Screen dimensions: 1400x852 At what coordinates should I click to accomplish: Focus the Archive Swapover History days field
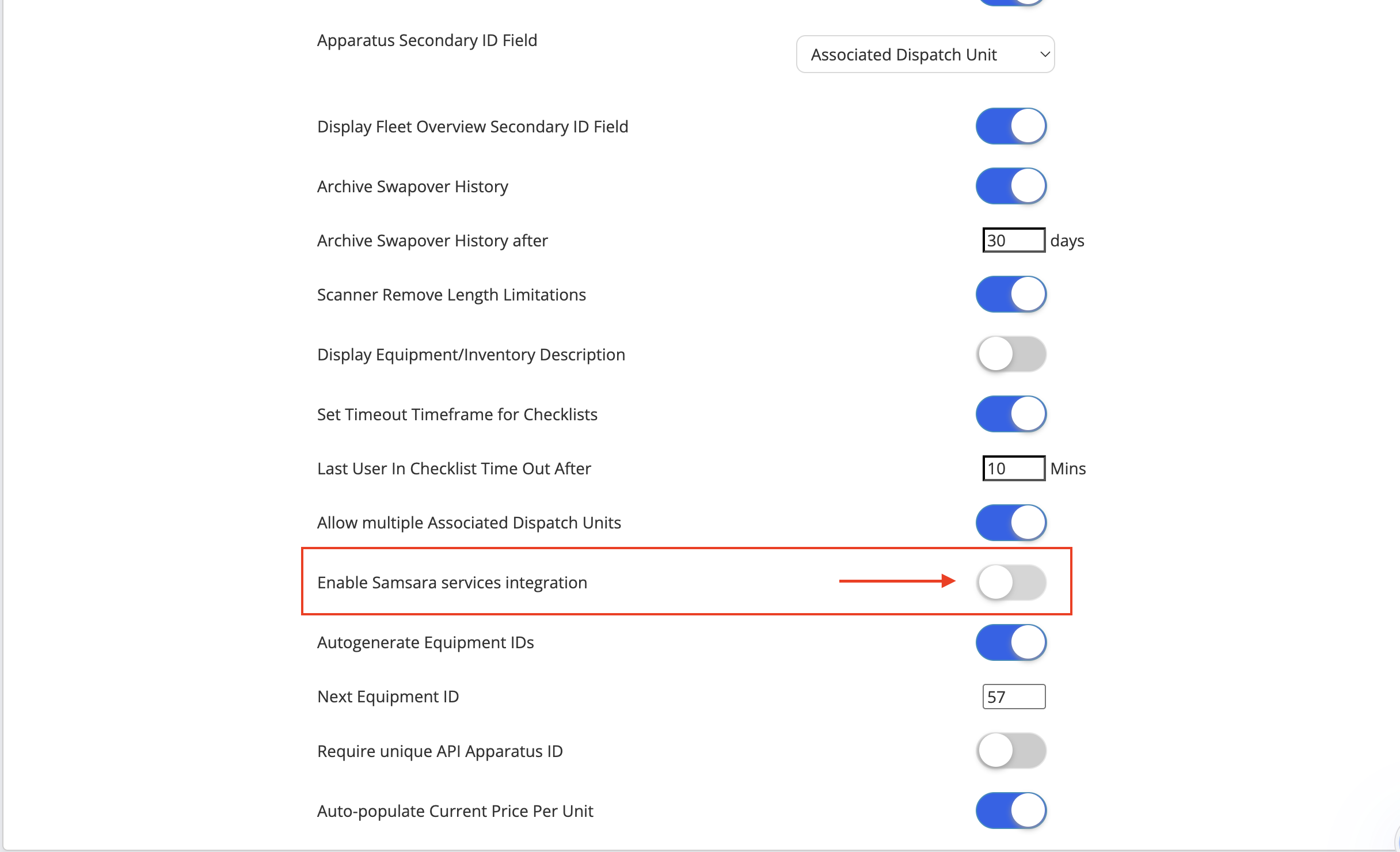(1014, 240)
